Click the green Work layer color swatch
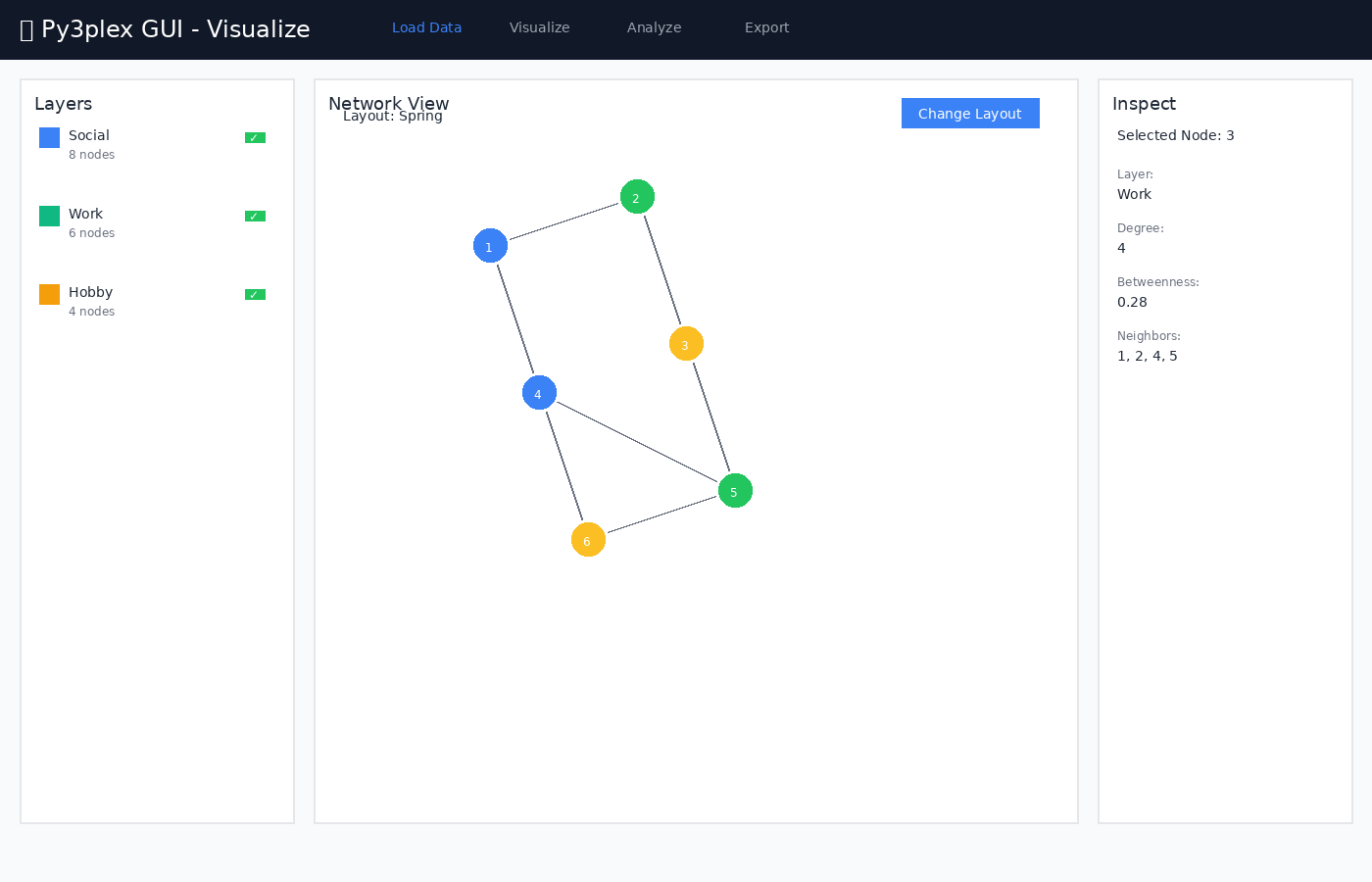This screenshot has width=1372, height=882. [49, 217]
